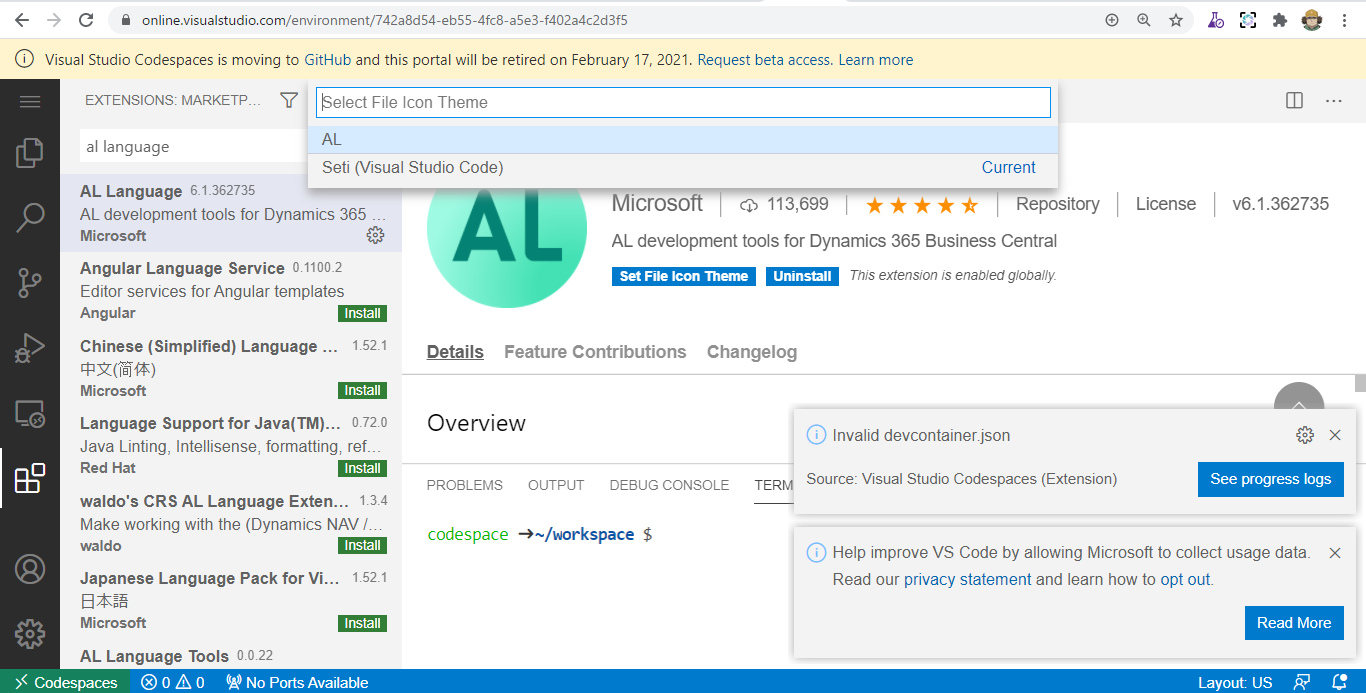Open the DEBUG CONSOLE panel tab
The width and height of the screenshot is (1366, 693).
(x=669, y=485)
